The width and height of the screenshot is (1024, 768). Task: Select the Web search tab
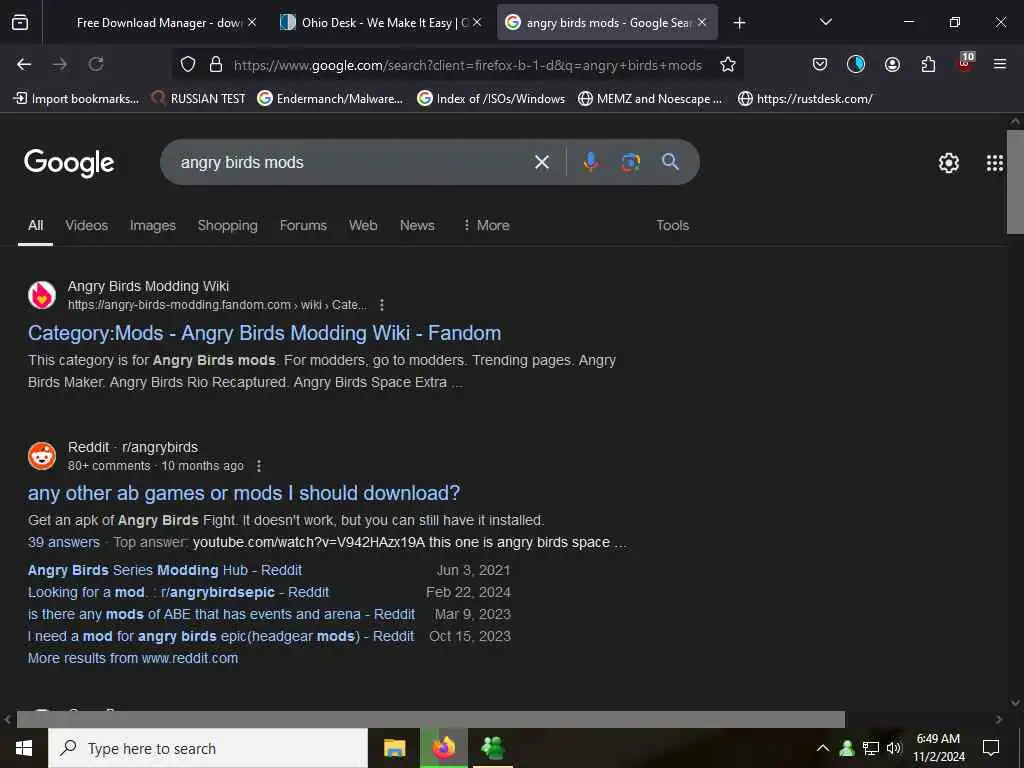pos(363,225)
